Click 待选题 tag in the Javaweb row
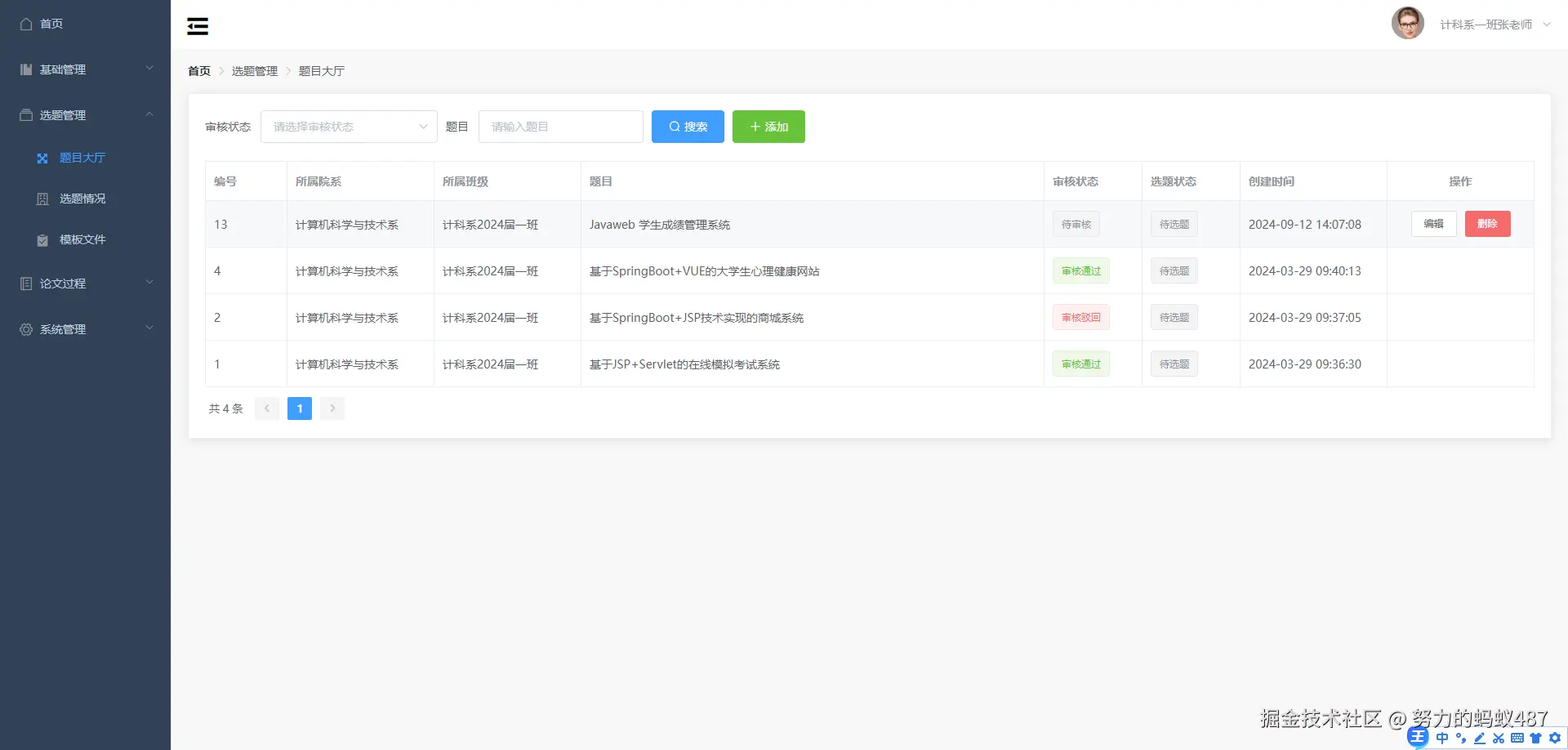Viewport: 1568px width, 750px height. click(x=1174, y=224)
